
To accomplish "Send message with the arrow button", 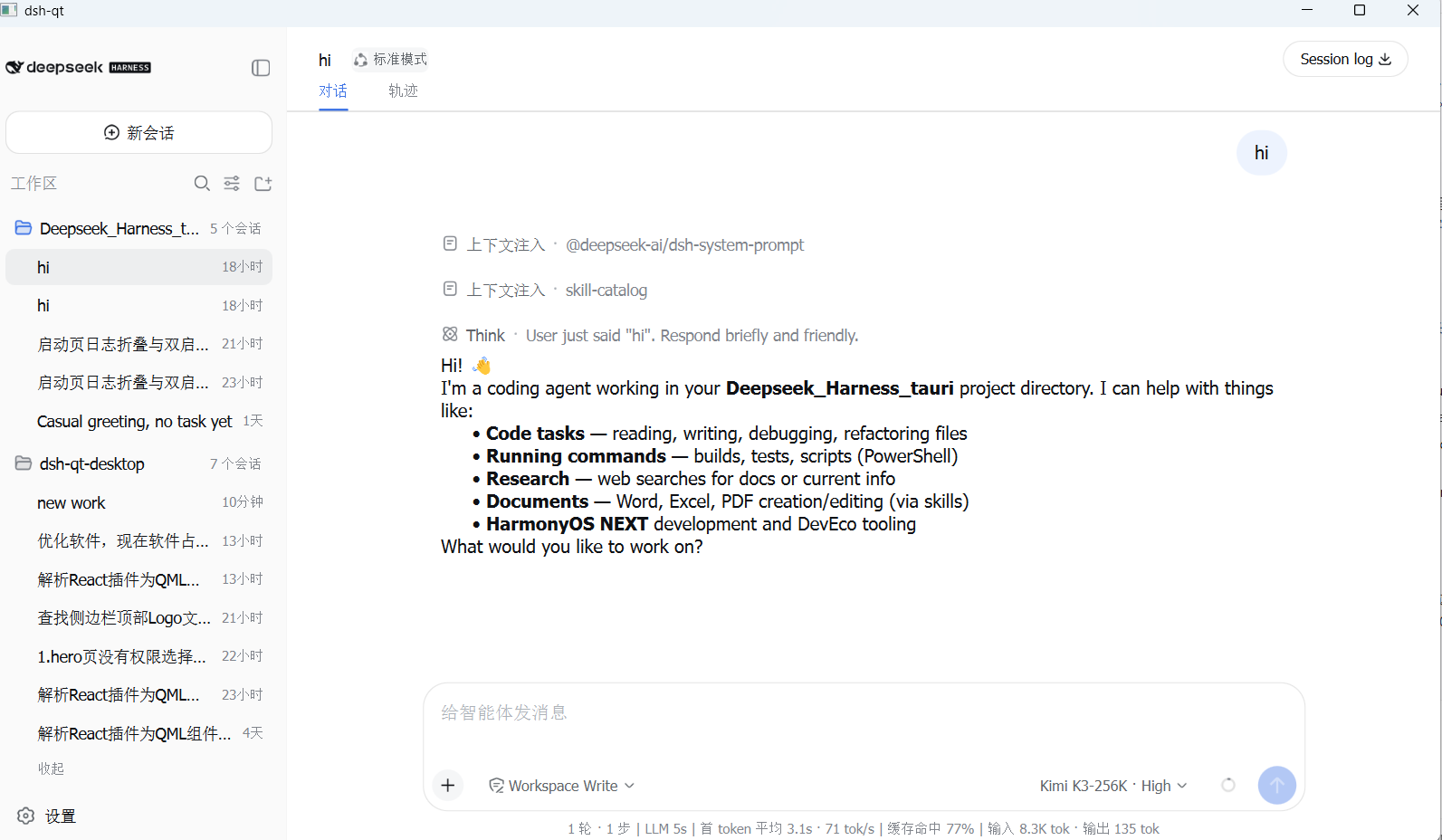I will tap(1277, 785).
